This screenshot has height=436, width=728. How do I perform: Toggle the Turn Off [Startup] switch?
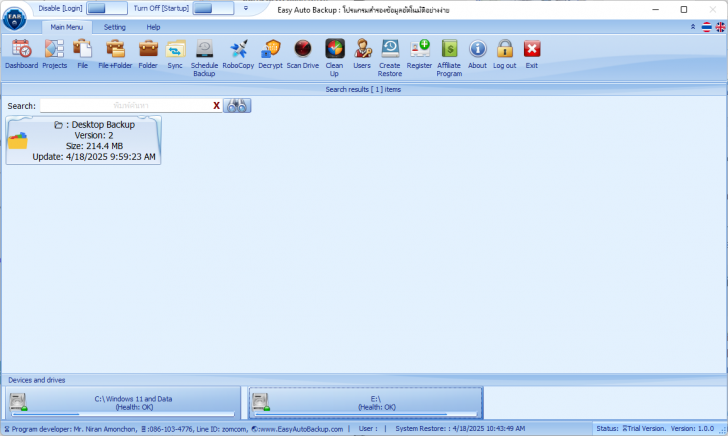[213, 8]
